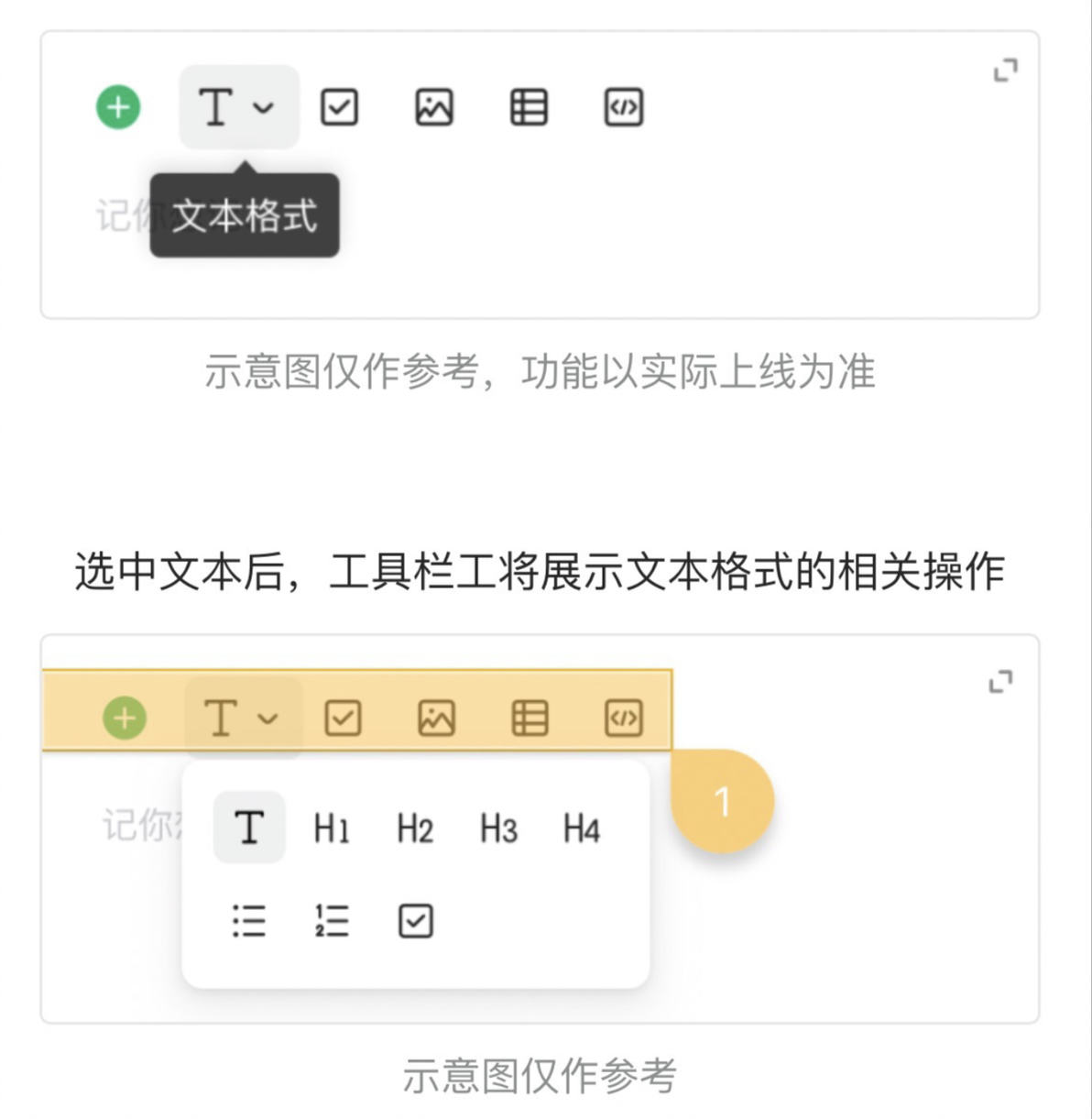Click the image icon in bottom toolbar
The height and width of the screenshot is (1119, 1092).
pyautogui.click(x=437, y=718)
